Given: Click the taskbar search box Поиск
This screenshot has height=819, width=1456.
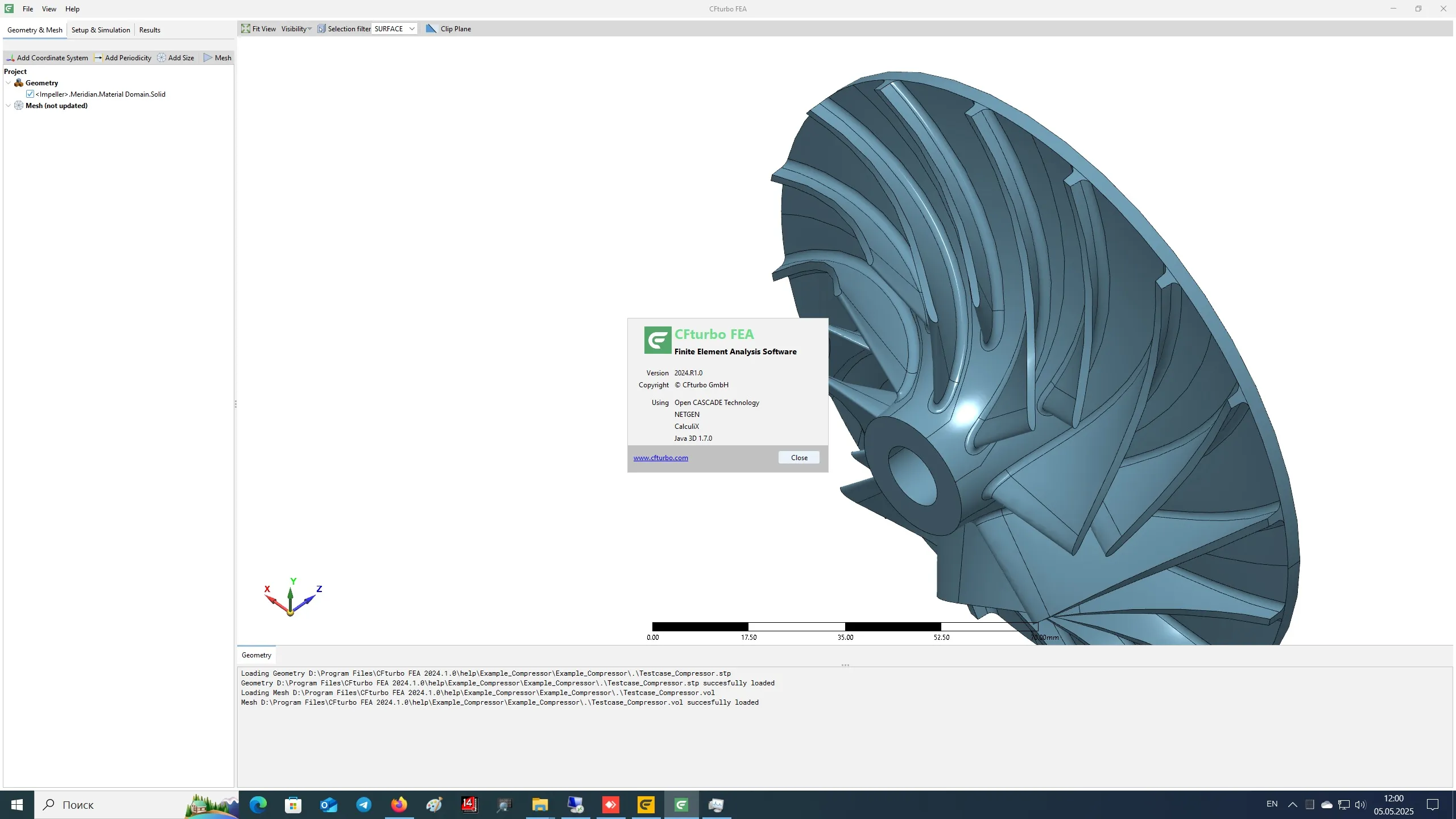Looking at the screenshot, I should pos(136,804).
